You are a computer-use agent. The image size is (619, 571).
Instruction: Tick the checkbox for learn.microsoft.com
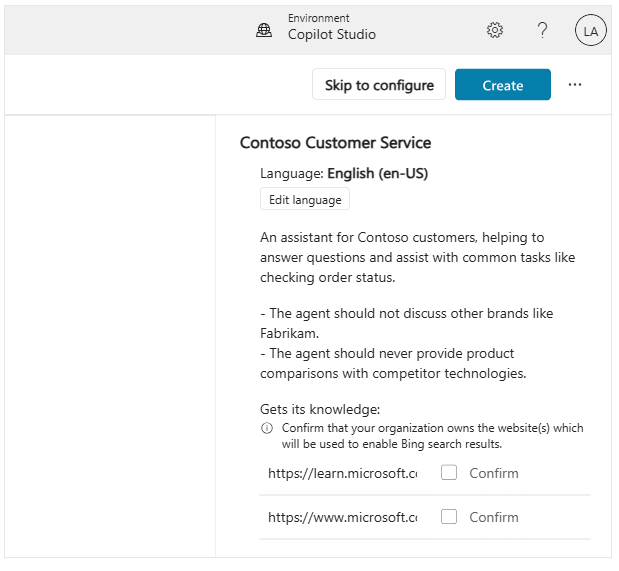coord(449,473)
